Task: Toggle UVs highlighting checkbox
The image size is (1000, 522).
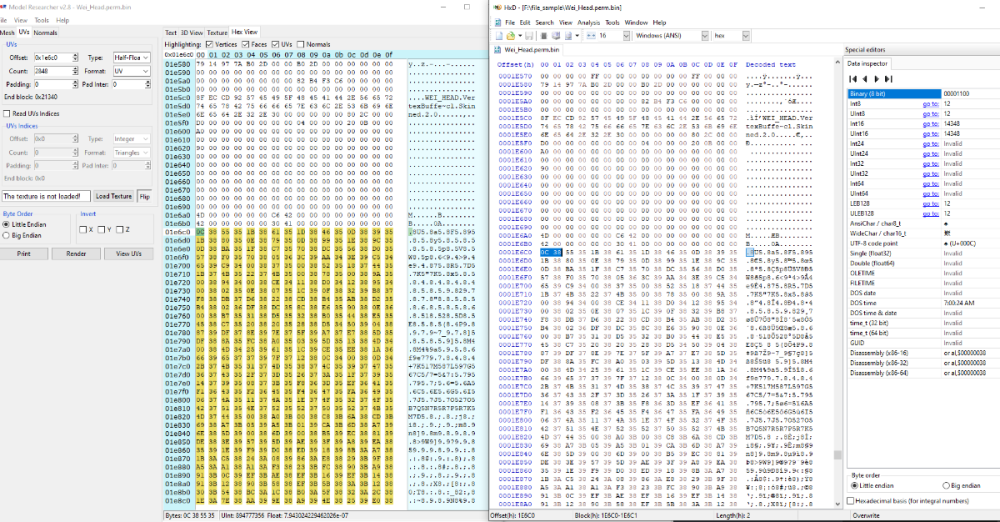Action: [x=276, y=45]
